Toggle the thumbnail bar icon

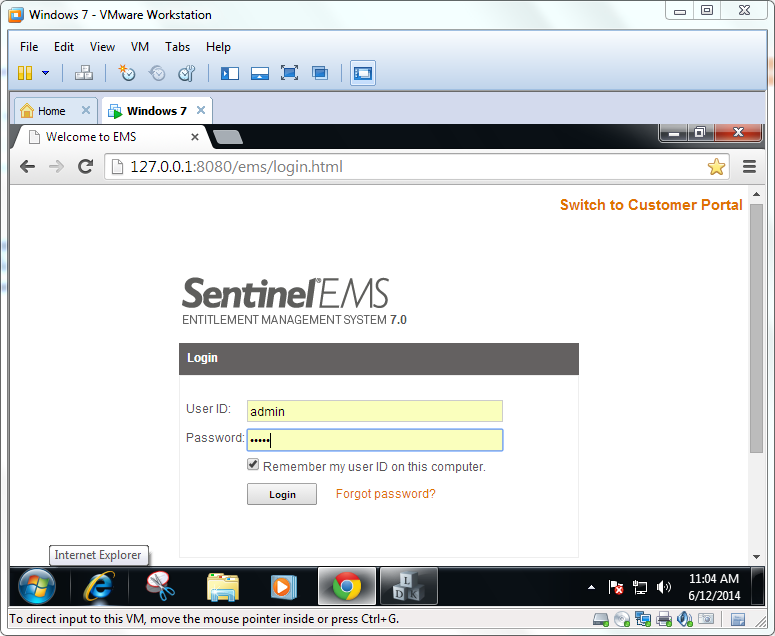pyautogui.click(x=260, y=74)
